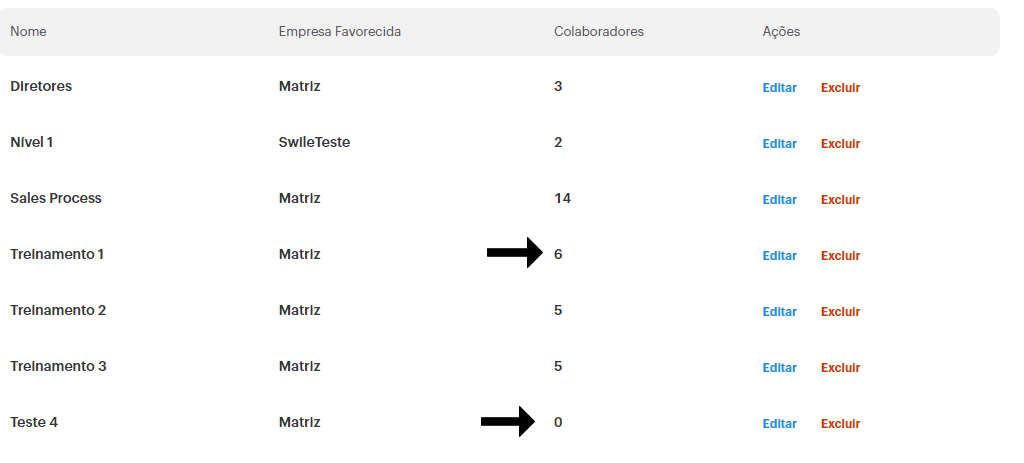The height and width of the screenshot is (463, 1024).
Task: Delete the Teste 4 entry
Action: pos(840,424)
